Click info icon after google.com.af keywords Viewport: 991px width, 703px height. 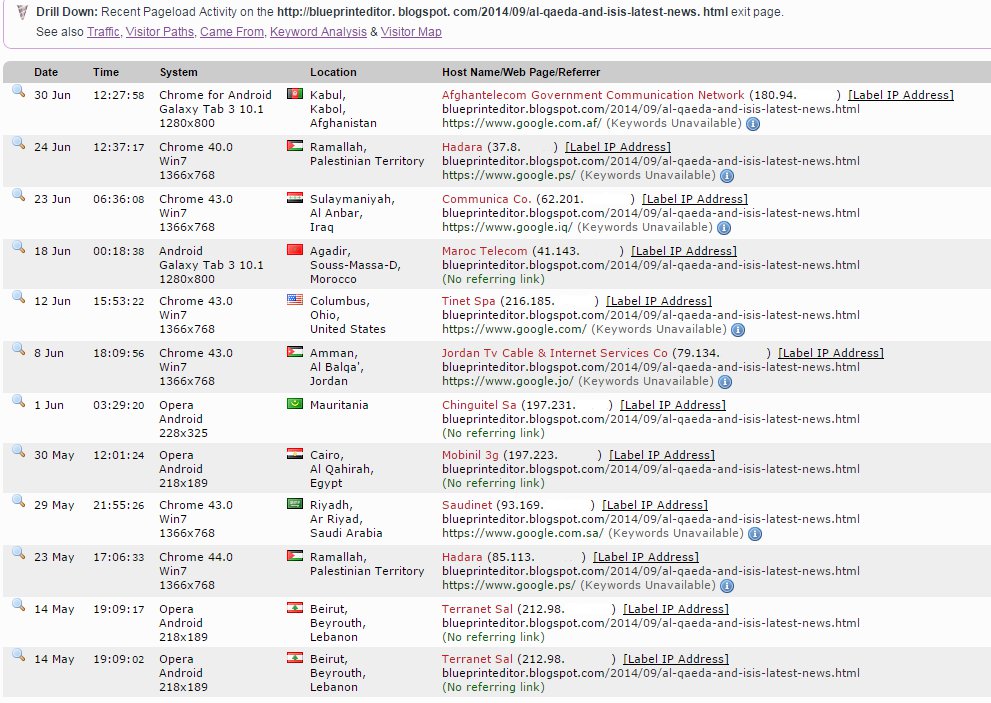click(753, 124)
